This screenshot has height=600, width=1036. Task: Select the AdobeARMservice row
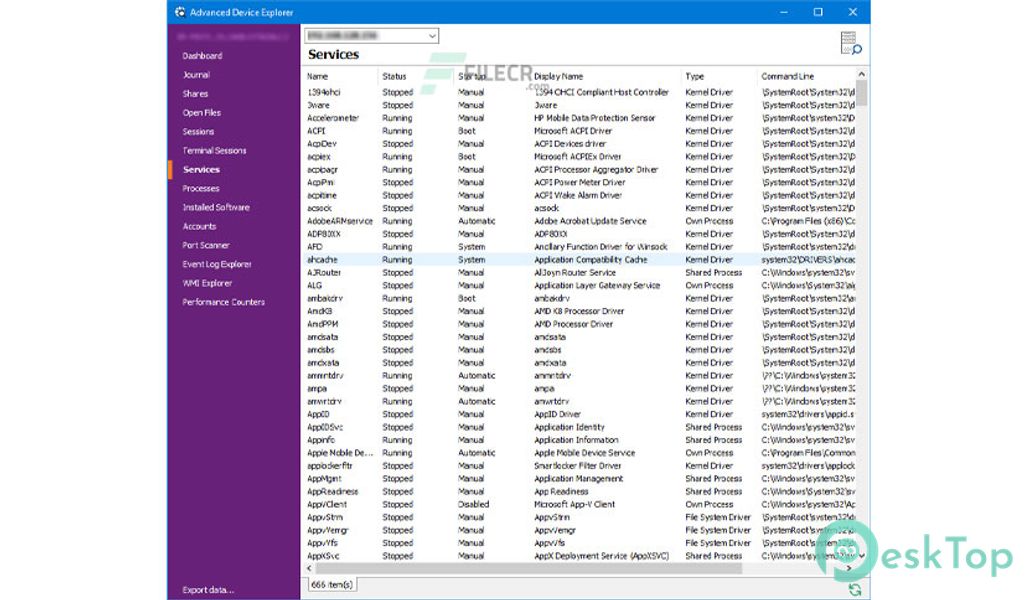tap(340, 221)
